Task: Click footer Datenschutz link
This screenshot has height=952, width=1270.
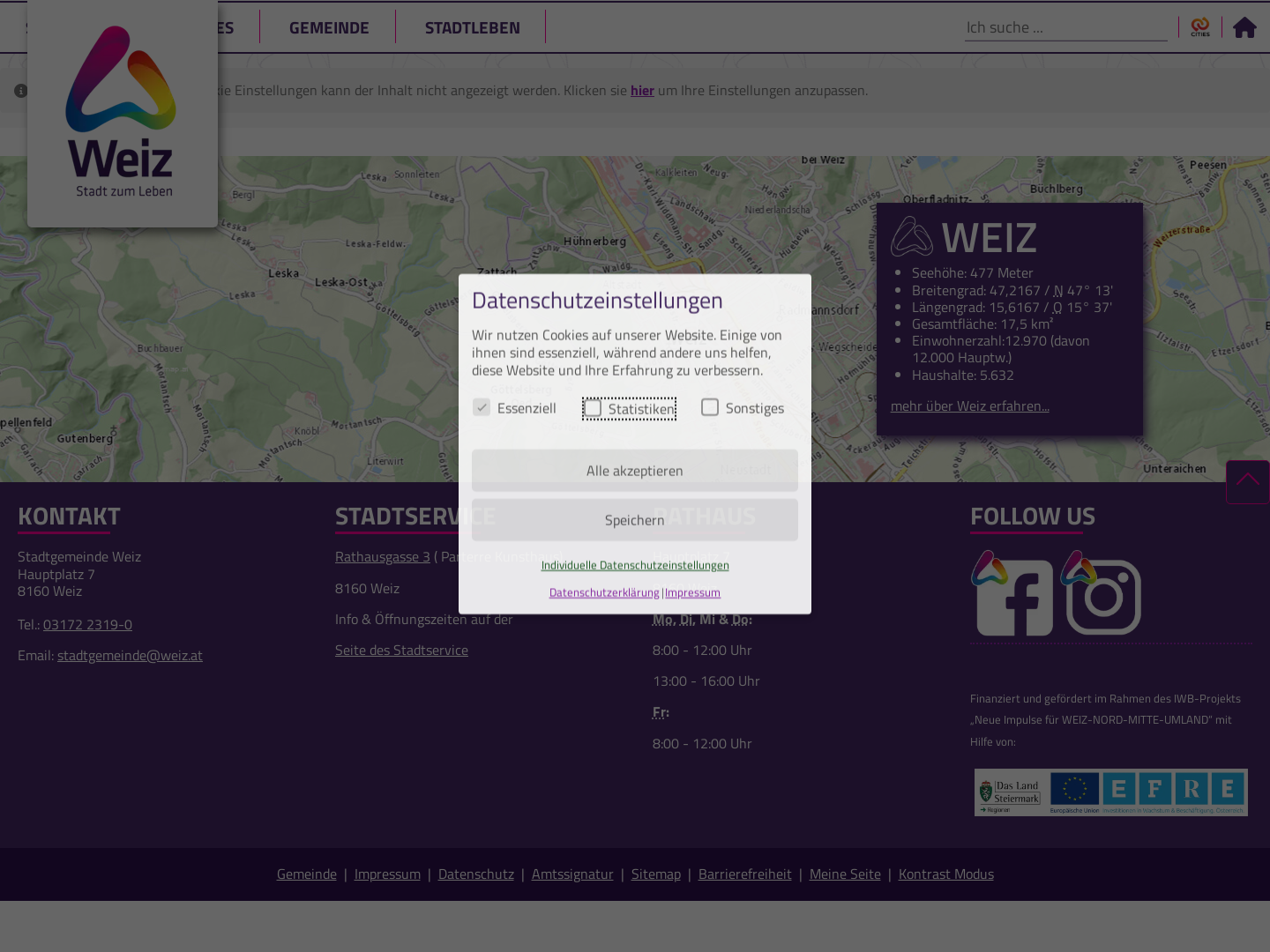Action: pos(476,874)
